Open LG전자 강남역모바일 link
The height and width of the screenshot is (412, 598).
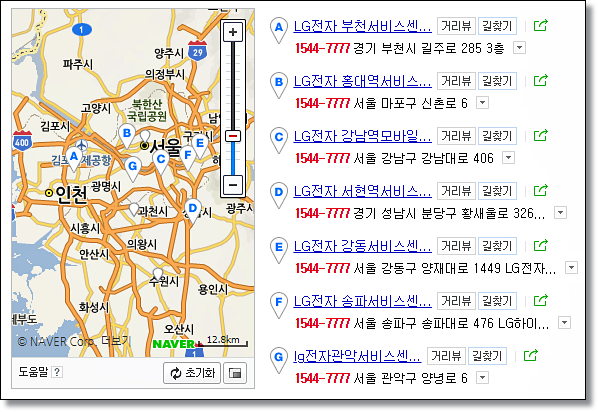tap(362, 136)
